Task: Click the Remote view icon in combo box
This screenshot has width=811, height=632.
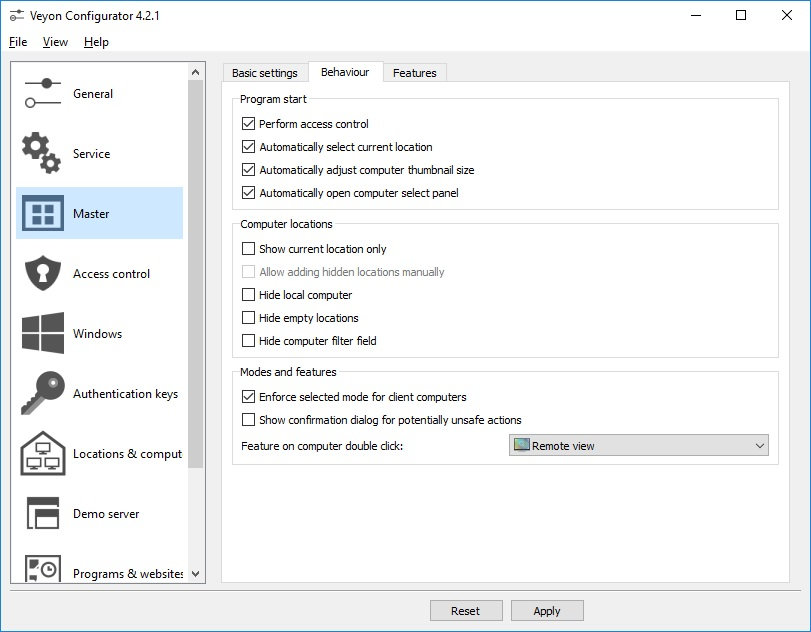Action: tap(521, 445)
